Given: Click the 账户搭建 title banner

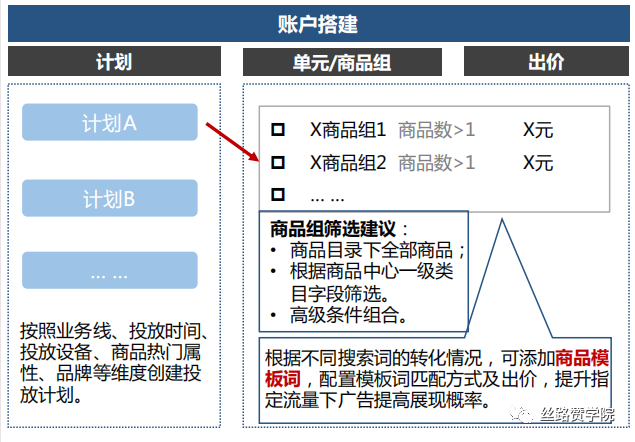Looking at the screenshot, I should [x=319, y=23].
